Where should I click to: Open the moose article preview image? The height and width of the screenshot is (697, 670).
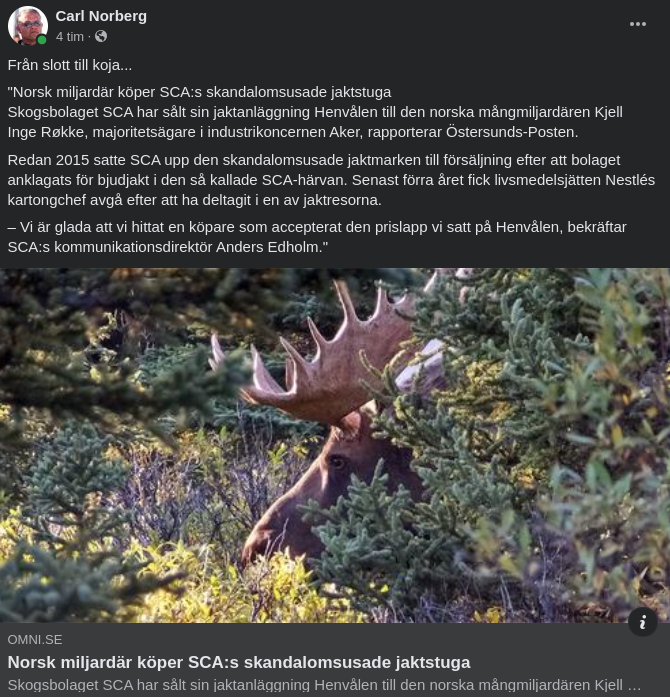[x=335, y=445]
